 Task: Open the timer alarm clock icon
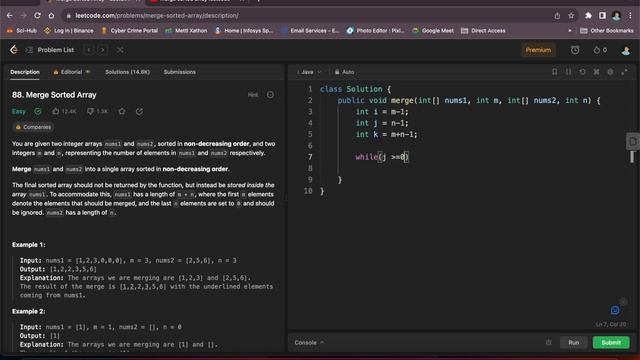tap(575, 50)
